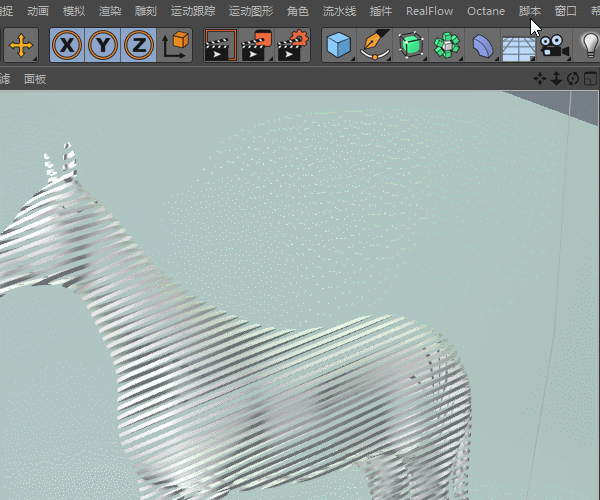Viewport: 600px width, 500px height.
Task: Open the 渲染 menu
Action: click(x=110, y=11)
